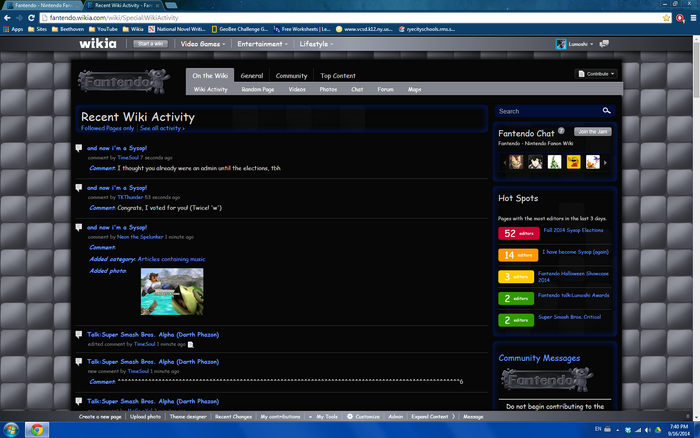
Task: Open the National Novel Writing bookmark
Action: click(177, 29)
